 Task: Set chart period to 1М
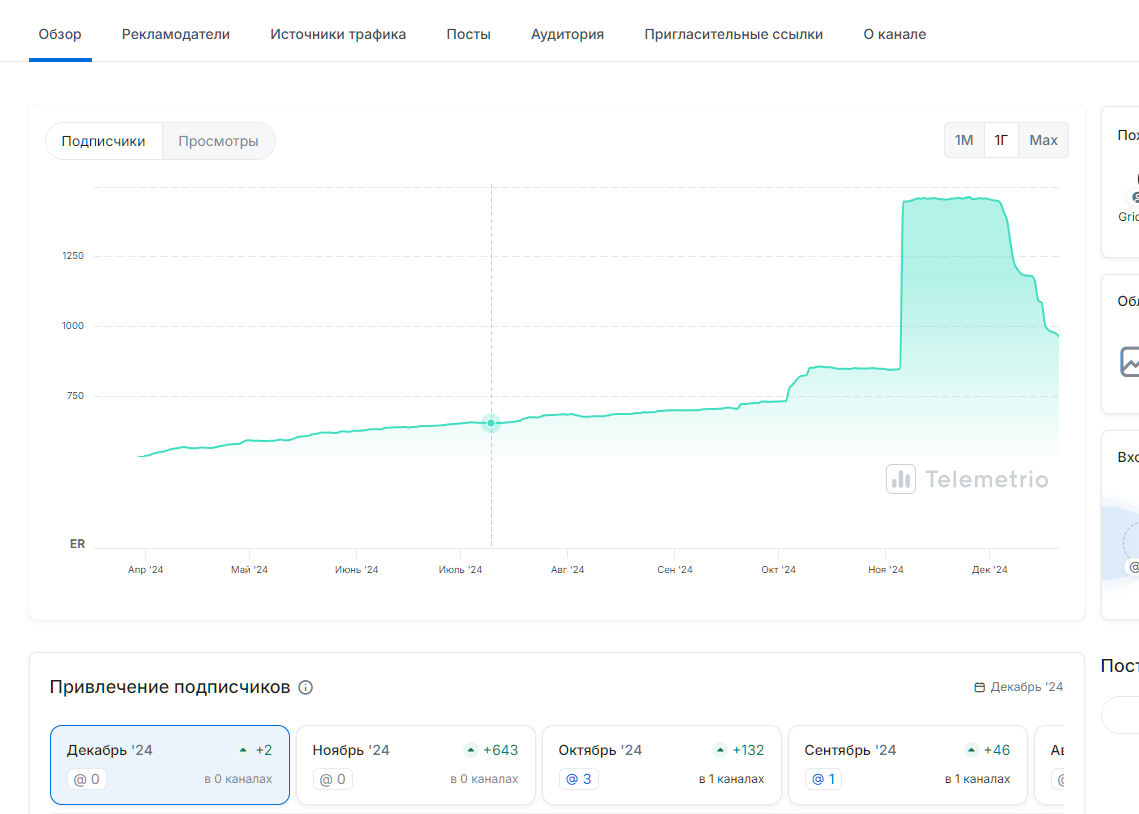click(964, 140)
